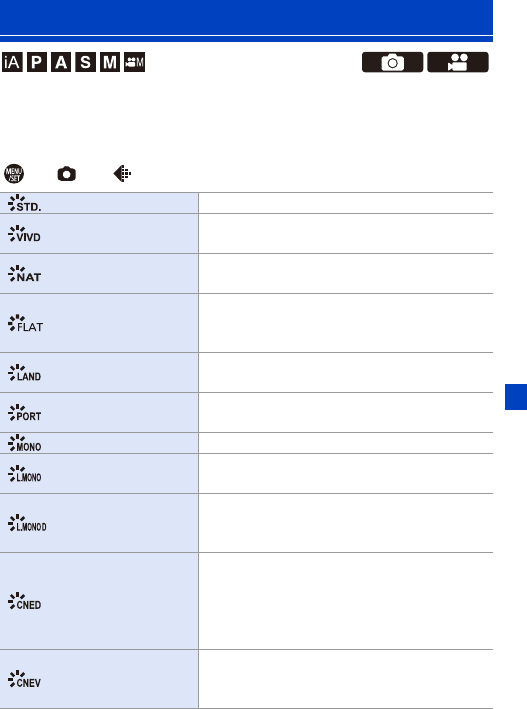Click the MENU/SET round icon
The width and height of the screenshot is (527, 709).
(x=14, y=174)
